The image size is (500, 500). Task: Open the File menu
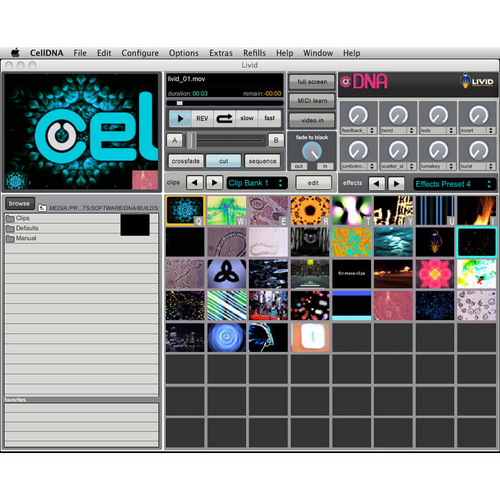[80, 53]
